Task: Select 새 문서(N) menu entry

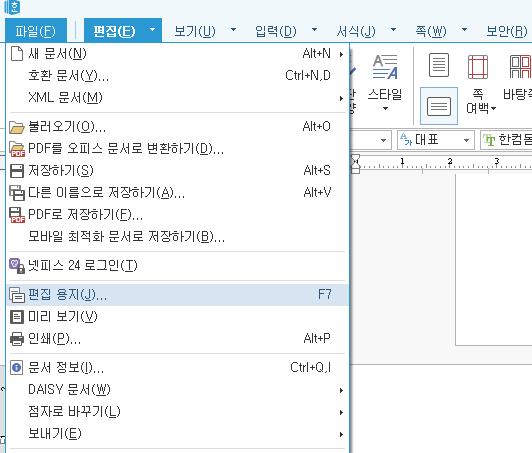Action: (177, 54)
